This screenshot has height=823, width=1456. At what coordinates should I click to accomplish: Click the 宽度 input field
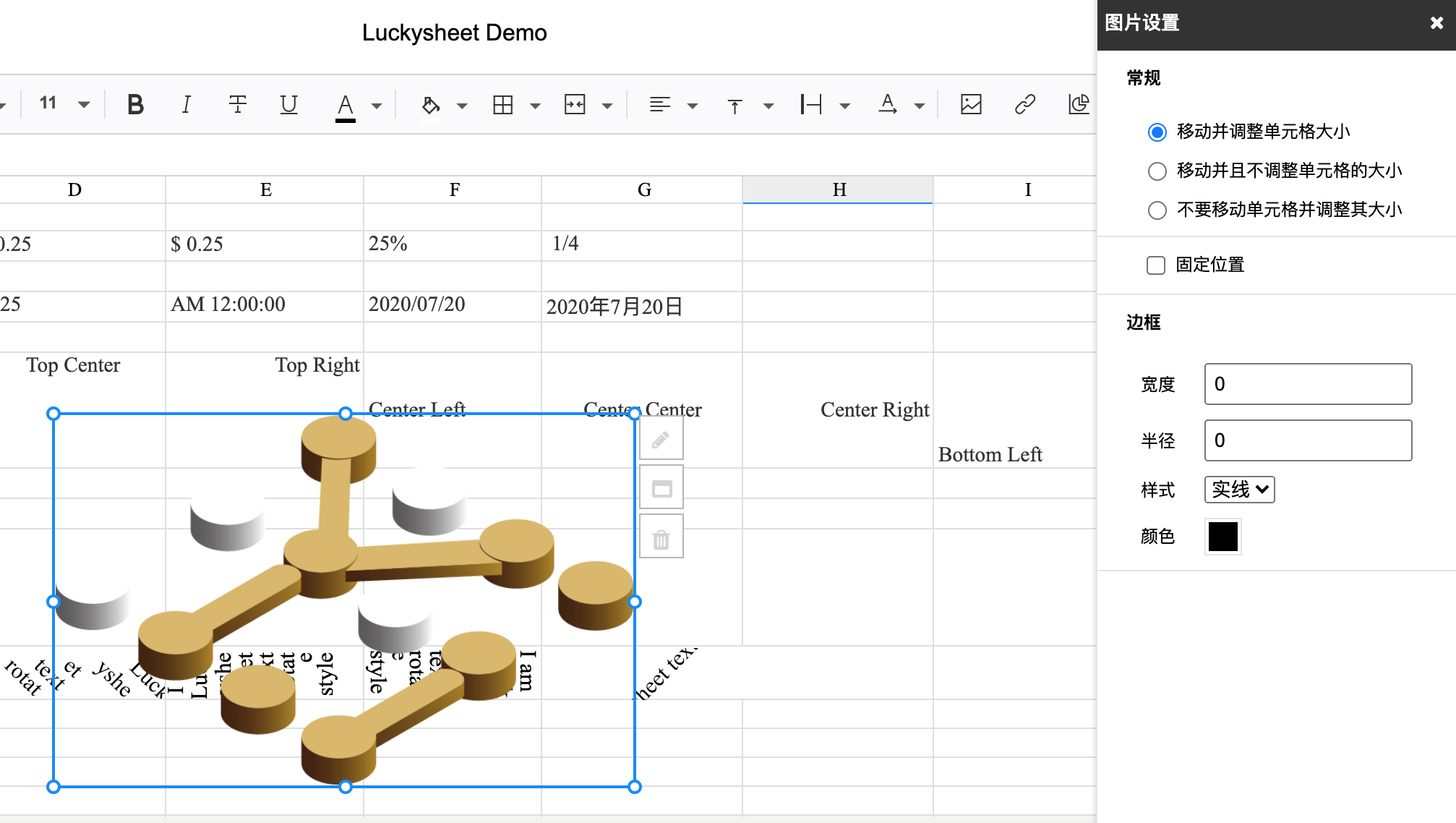tap(1308, 384)
